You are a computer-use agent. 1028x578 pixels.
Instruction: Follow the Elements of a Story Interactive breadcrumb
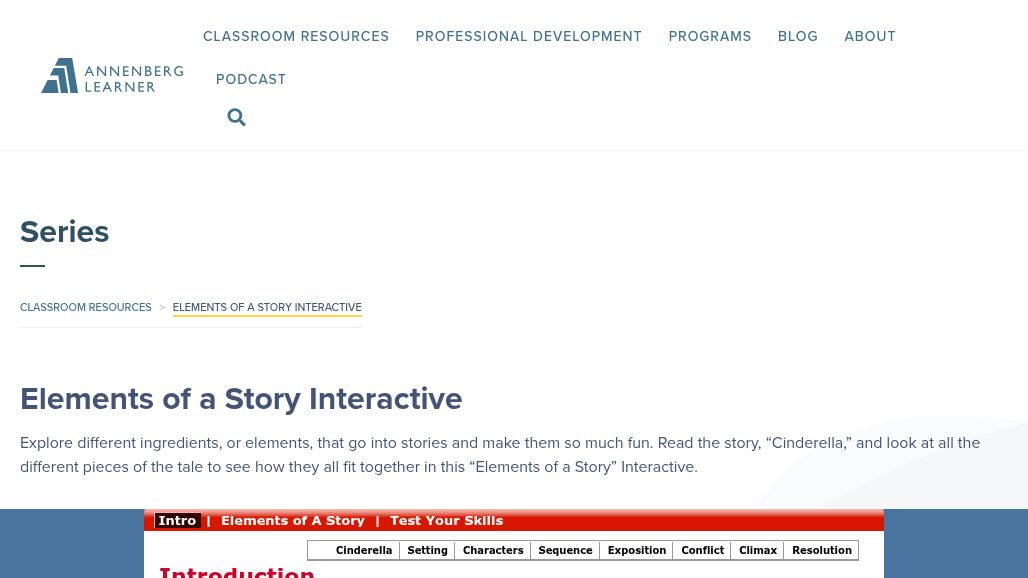267,307
